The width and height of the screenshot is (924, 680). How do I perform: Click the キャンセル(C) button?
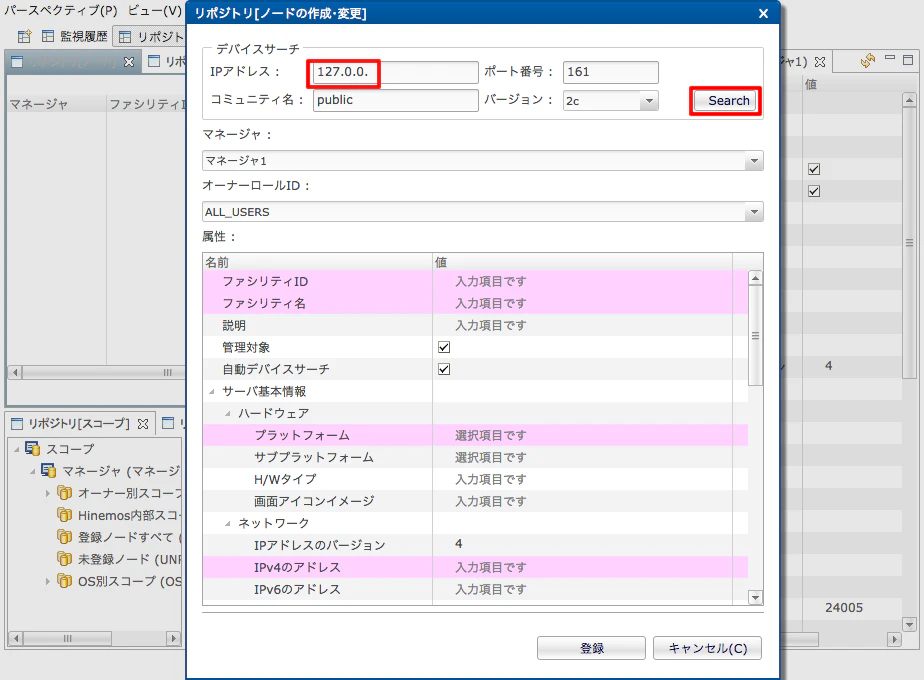(707, 648)
